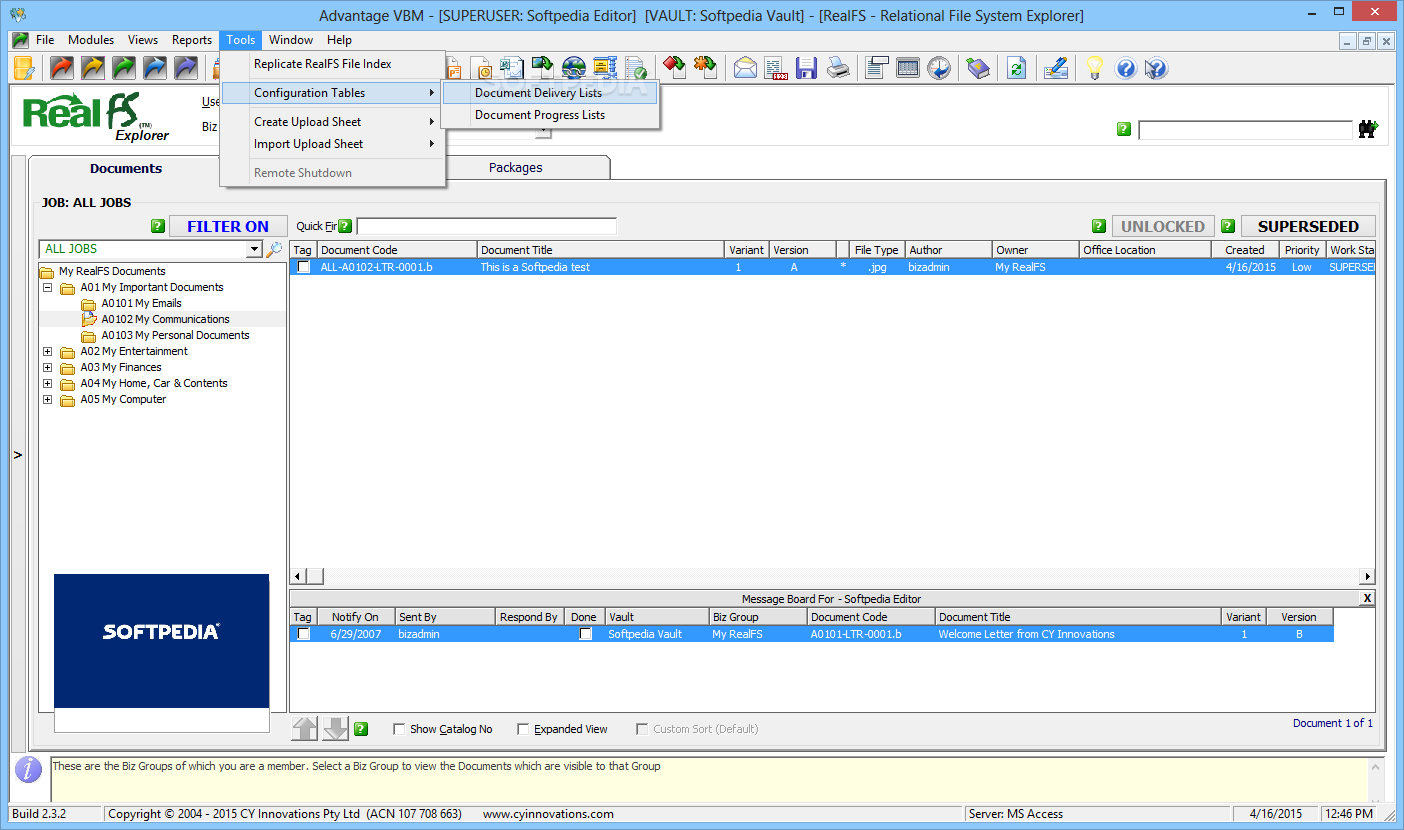This screenshot has height=830, width=1404.
Task: Enable Show Catalog No checkbox
Action: pyautogui.click(x=400, y=729)
